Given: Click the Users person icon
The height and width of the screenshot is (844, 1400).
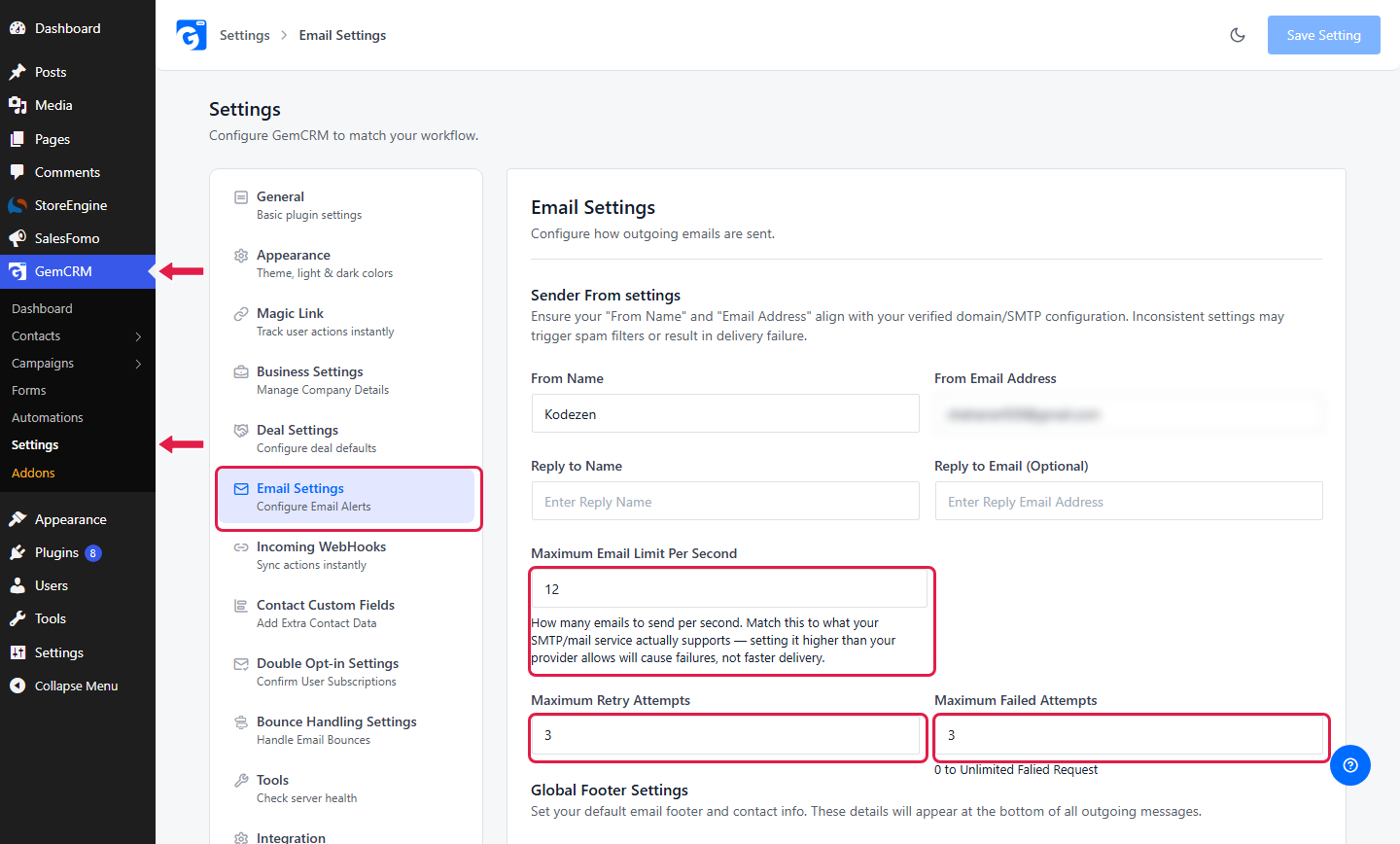Looking at the screenshot, I should [17, 585].
